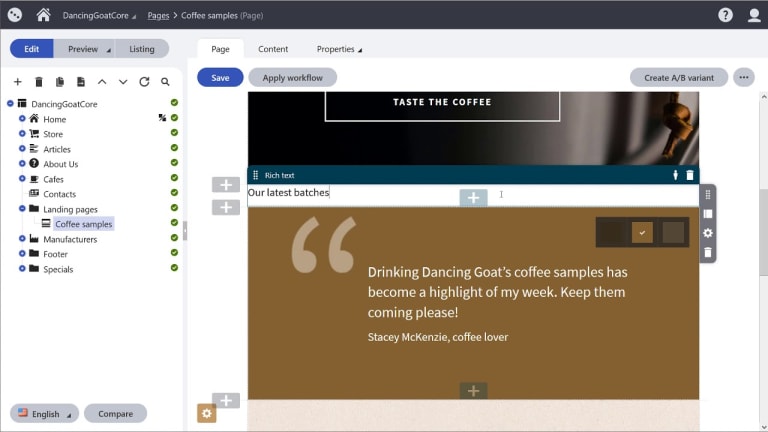Open the DancingGoatCore site selector
Screen dimensions: 768x432
click(x=99, y=16)
